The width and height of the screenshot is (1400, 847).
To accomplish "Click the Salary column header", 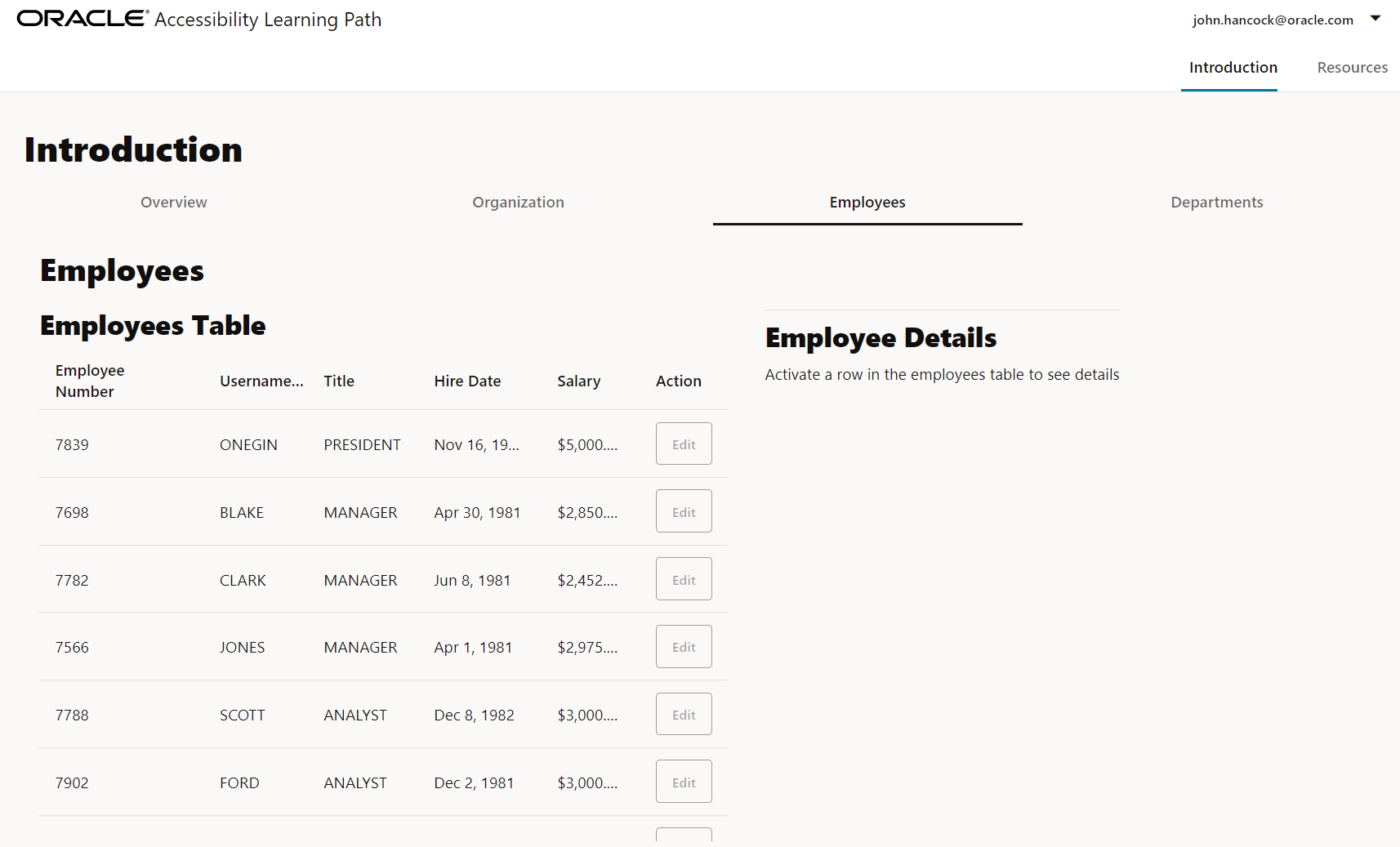I will [578, 381].
